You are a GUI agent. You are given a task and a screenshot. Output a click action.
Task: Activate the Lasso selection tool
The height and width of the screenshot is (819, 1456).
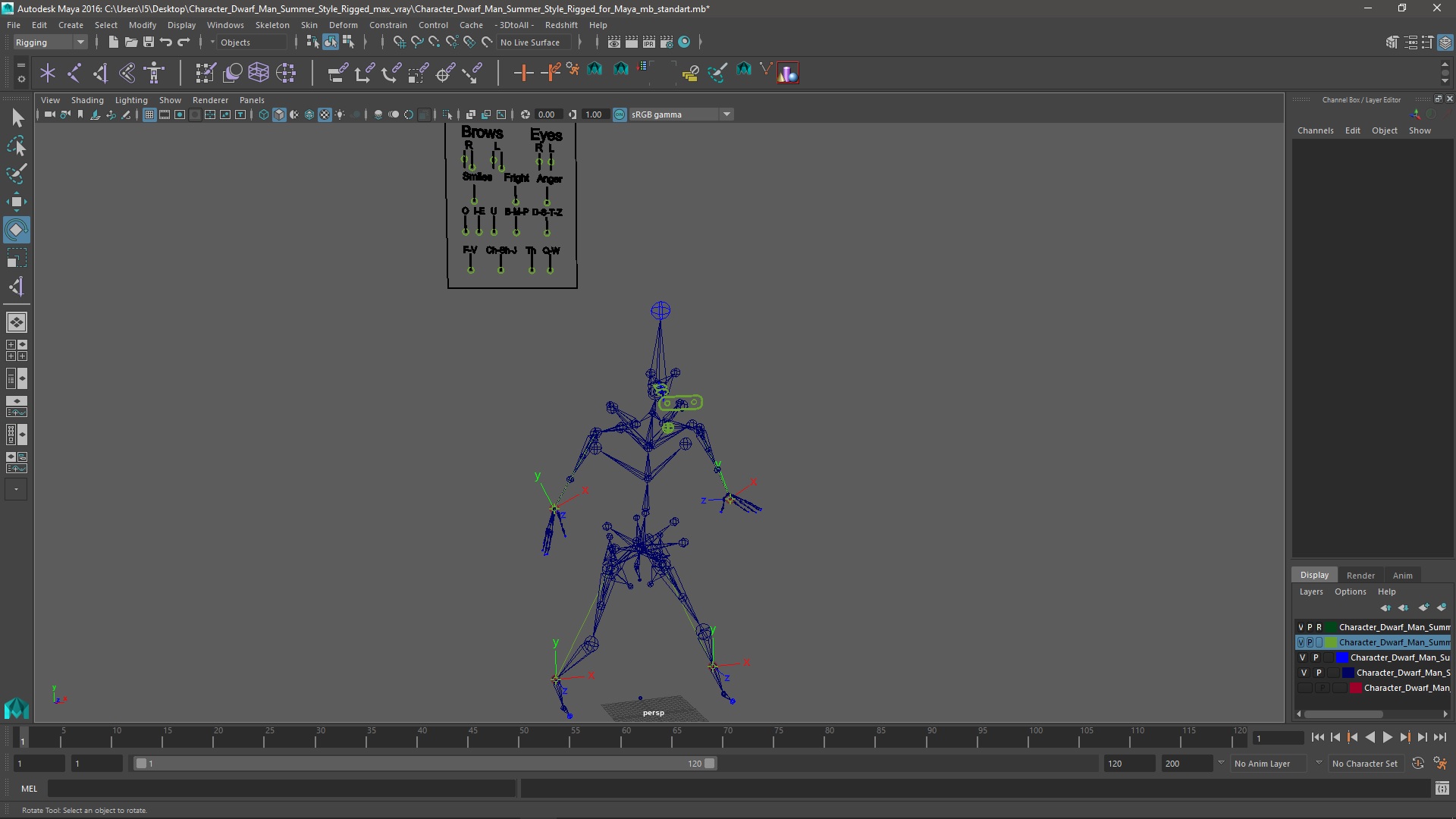16,146
